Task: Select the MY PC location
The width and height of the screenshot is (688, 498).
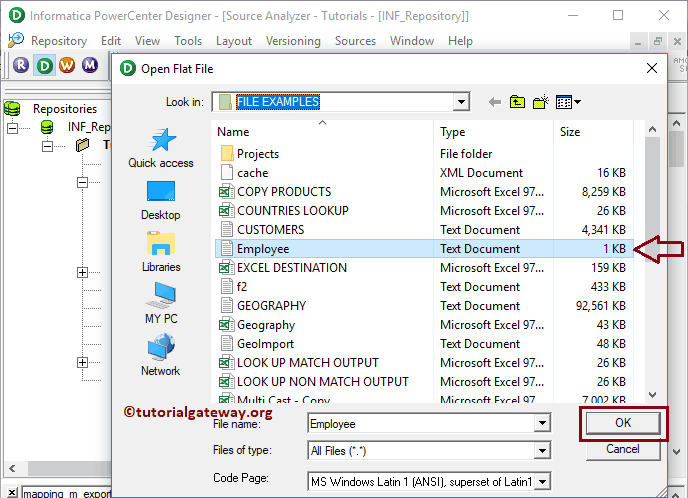Action: 161,304
